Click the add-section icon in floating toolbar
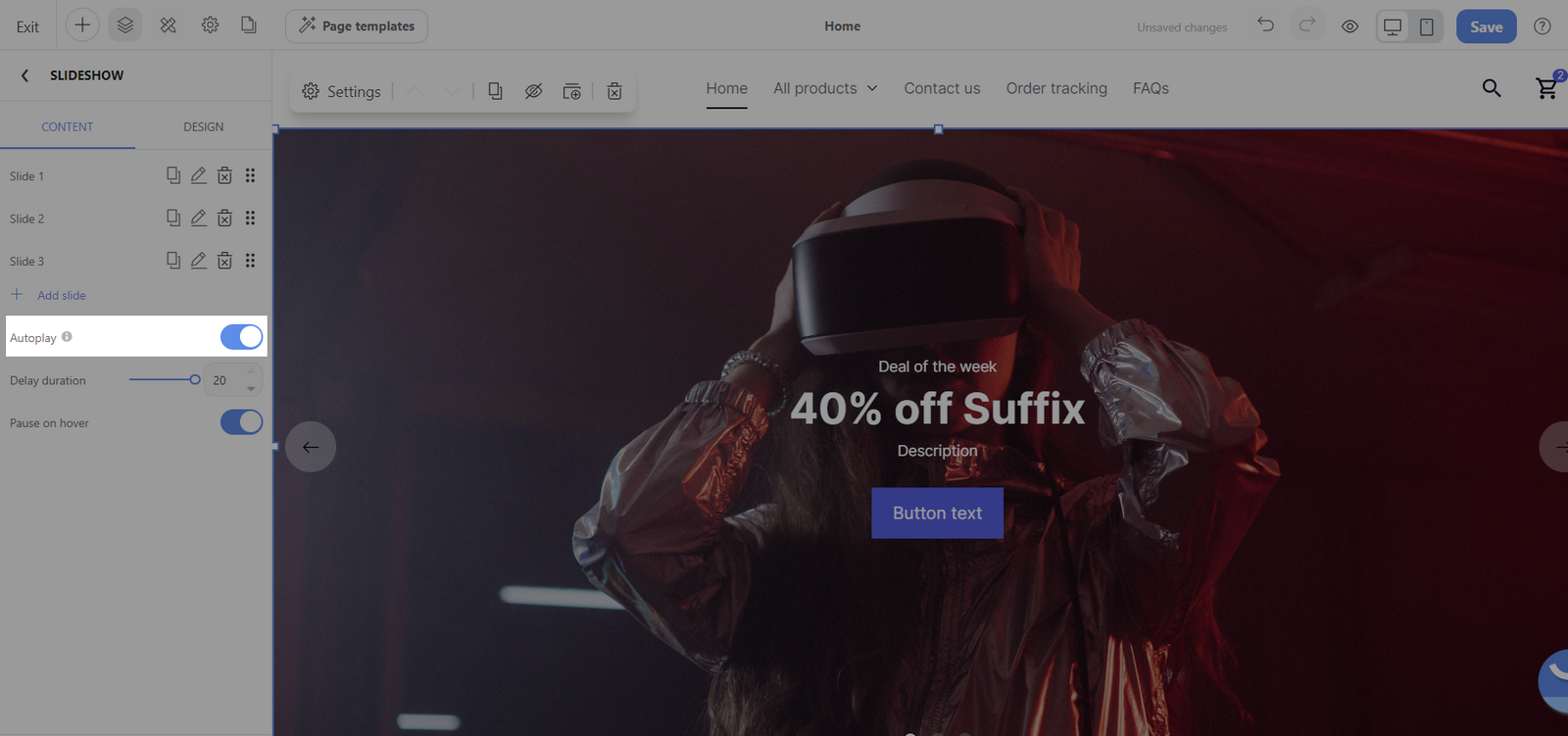Viewport: 1568px width, 736px height. [572, 91]
